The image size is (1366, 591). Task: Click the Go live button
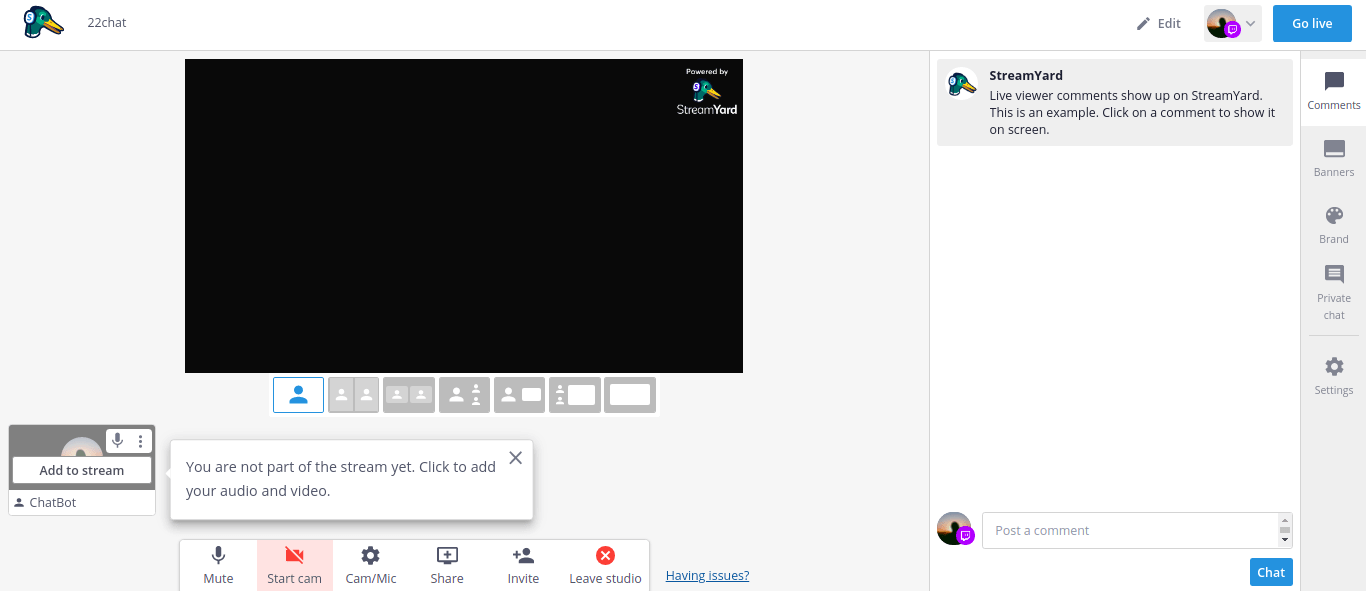1312,23
